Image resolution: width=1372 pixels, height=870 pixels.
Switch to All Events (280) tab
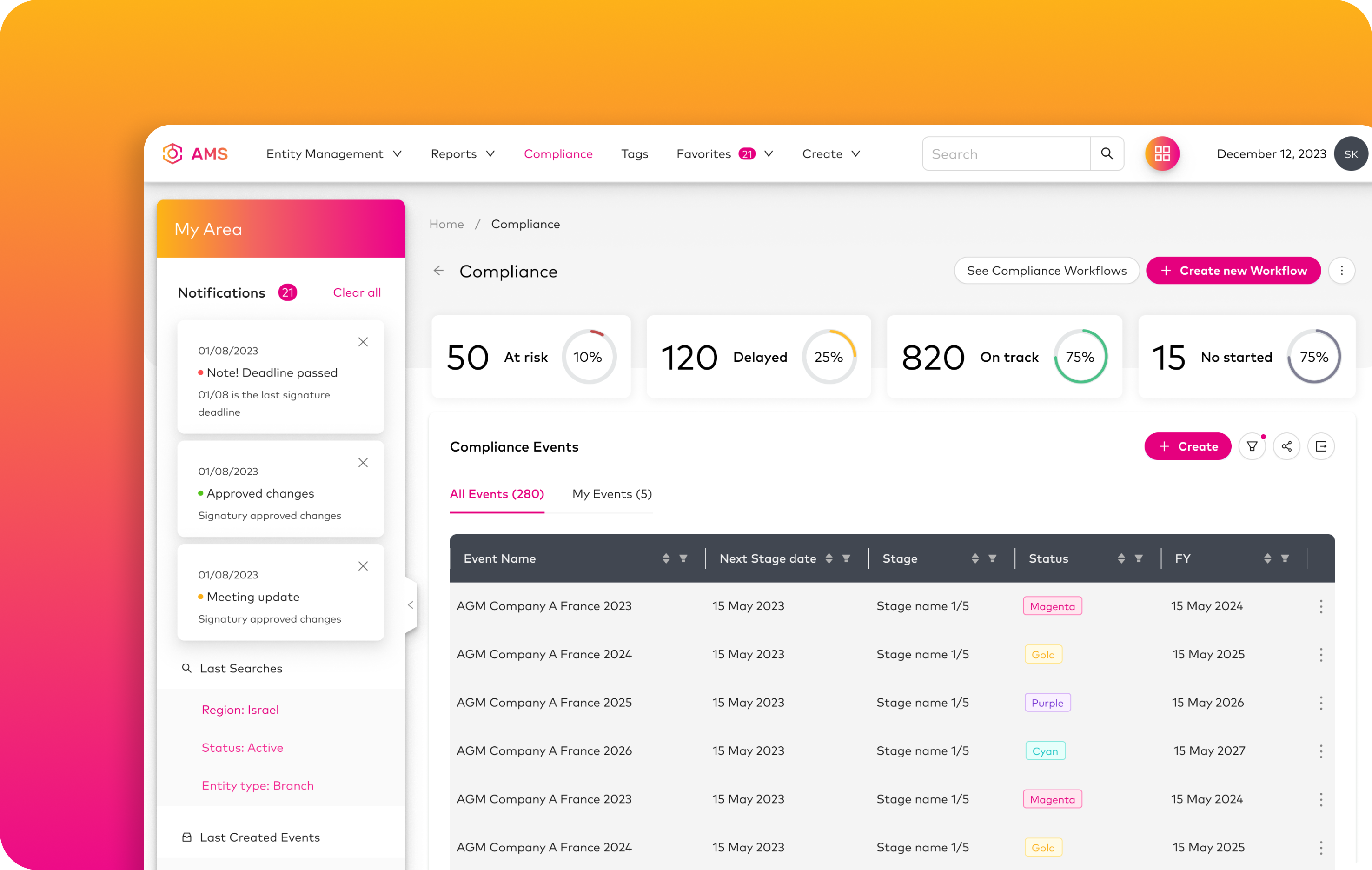point(496,494)
